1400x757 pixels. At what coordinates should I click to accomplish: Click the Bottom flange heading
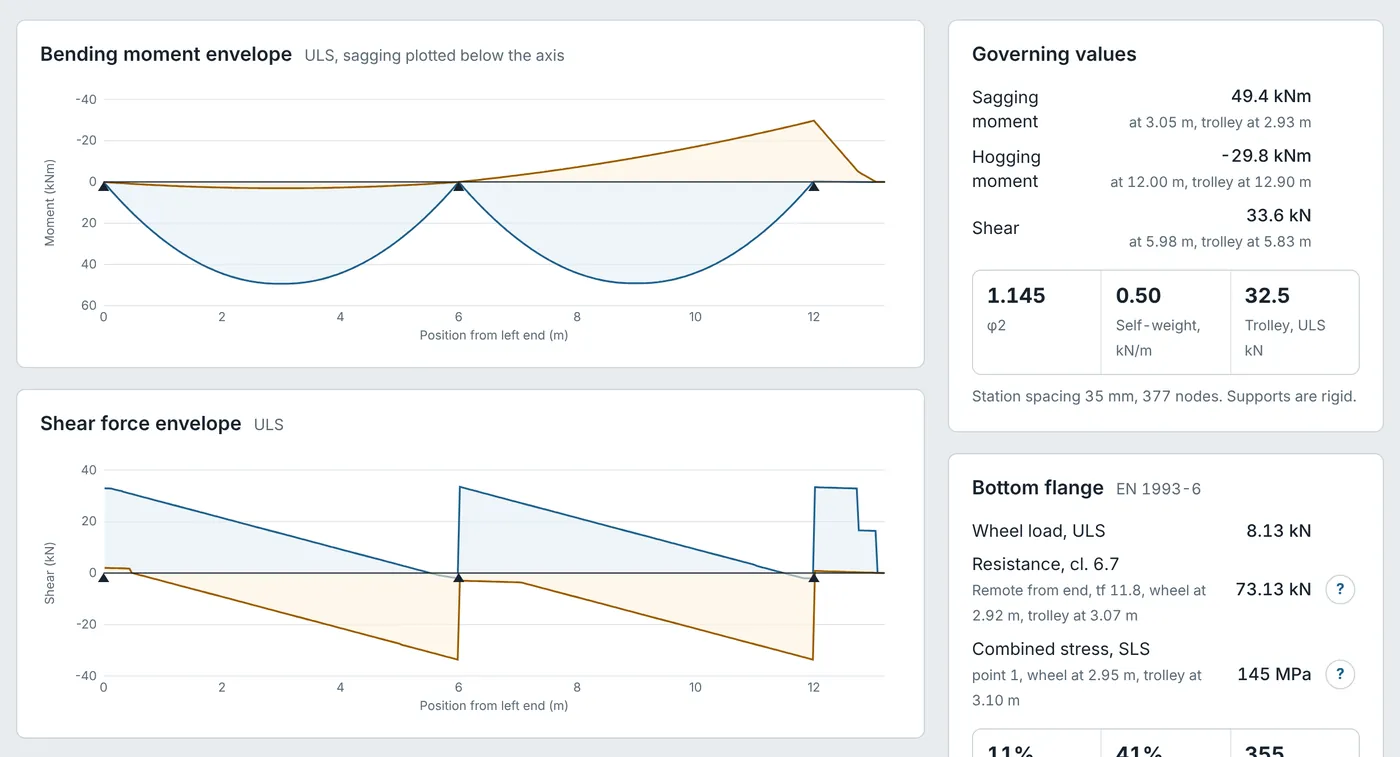pyautogui.click(x=1038, y=487)
